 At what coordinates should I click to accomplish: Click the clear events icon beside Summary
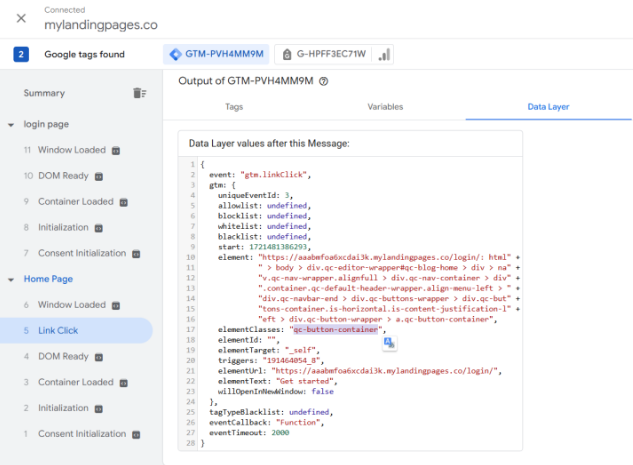(140, 93)
